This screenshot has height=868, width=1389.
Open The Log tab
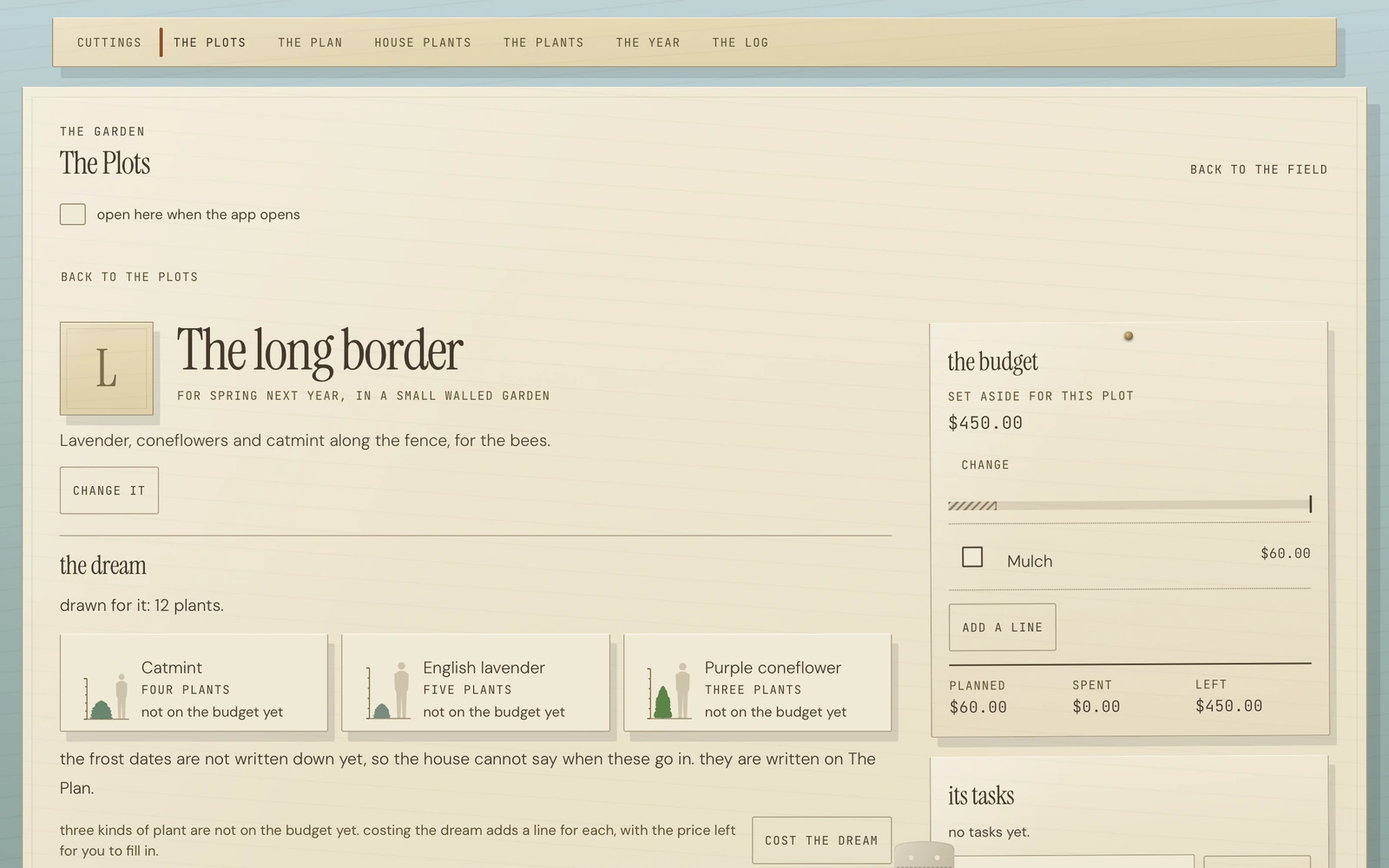pos(740,43)
